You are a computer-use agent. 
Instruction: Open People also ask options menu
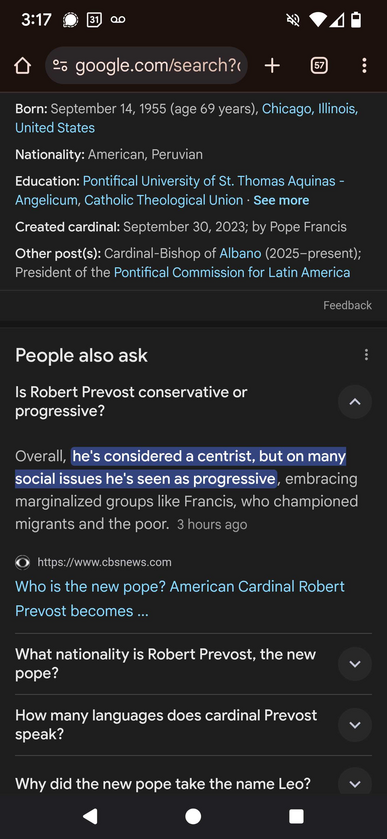point(366,355)
